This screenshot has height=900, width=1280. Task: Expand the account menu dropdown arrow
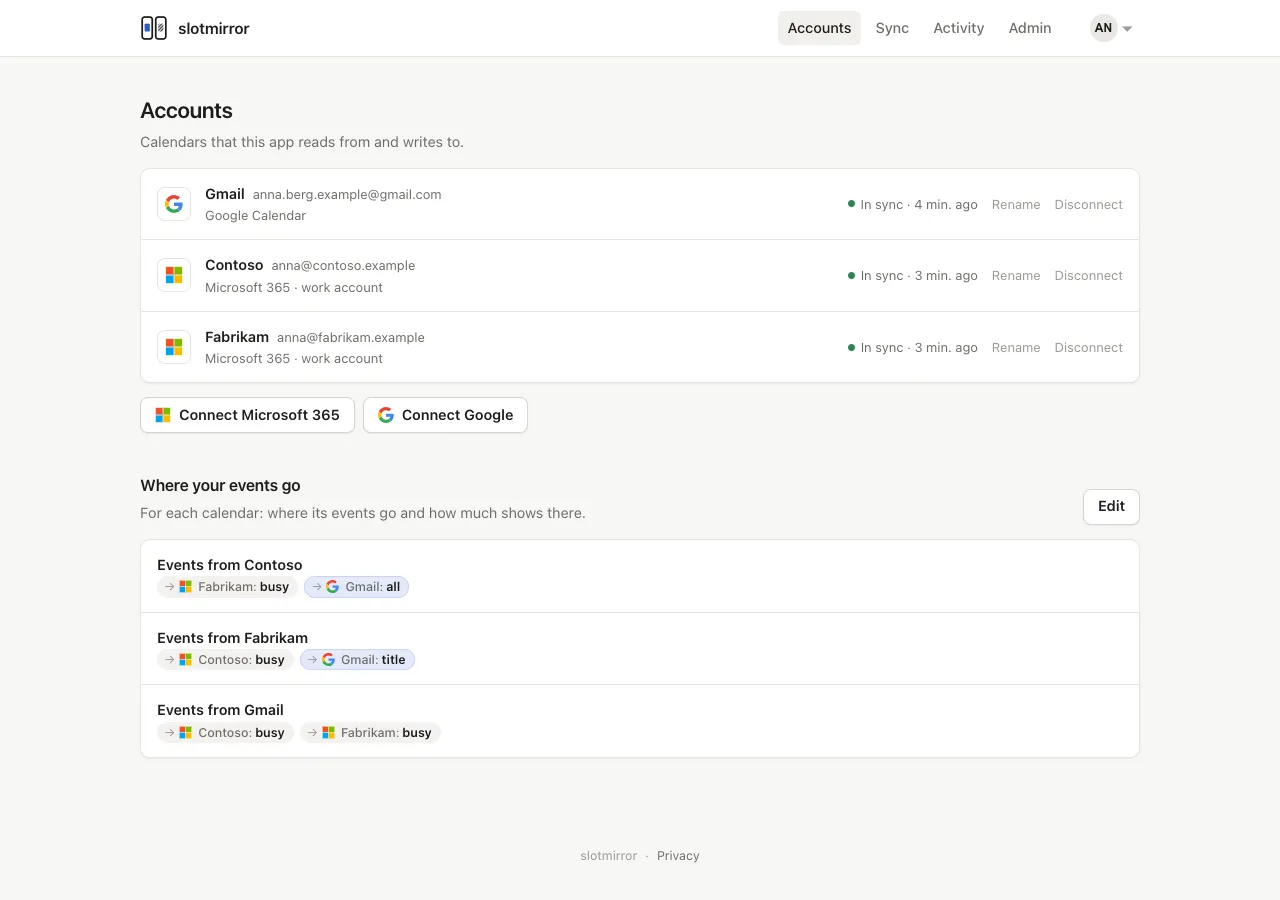(1127, 29)
